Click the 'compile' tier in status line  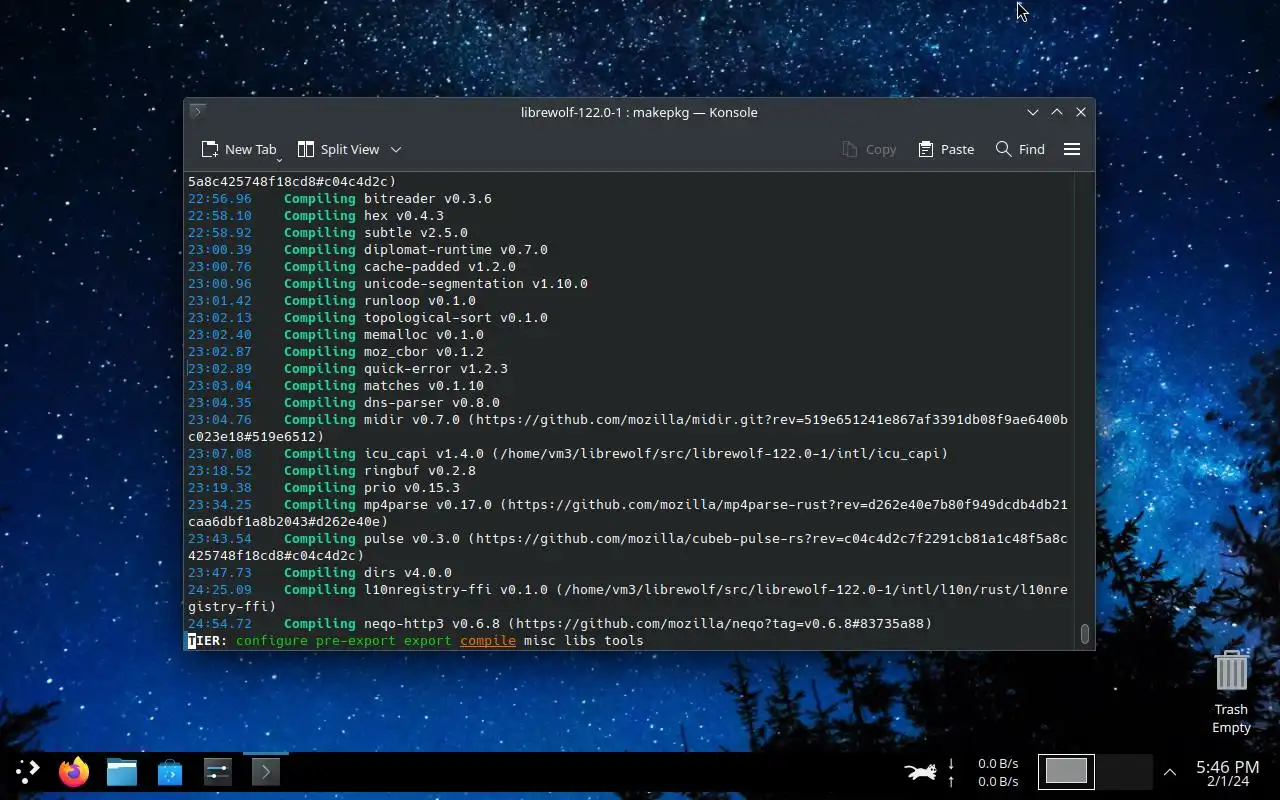(x=488, y=640)
